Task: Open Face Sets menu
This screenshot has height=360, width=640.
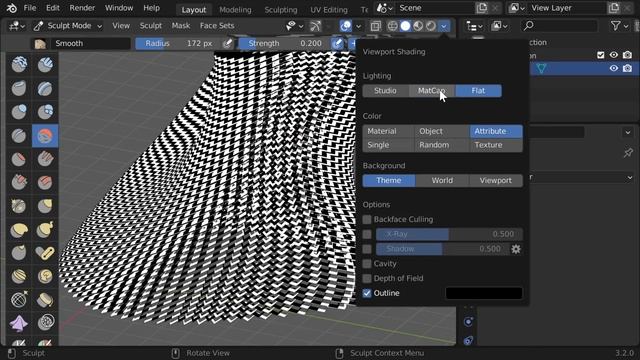Action: (217, 26)
